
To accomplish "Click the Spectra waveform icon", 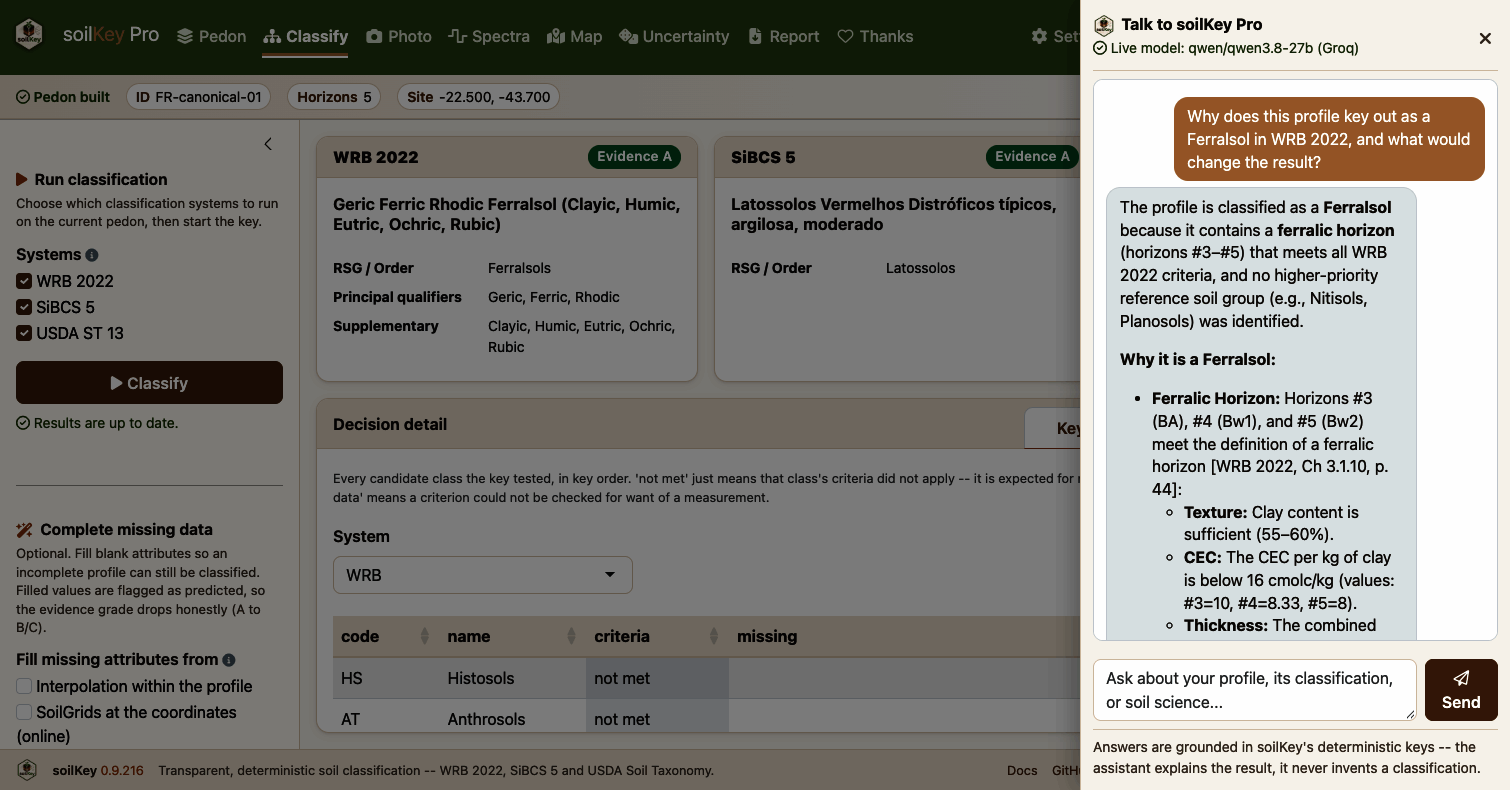I will pos(458,36).
